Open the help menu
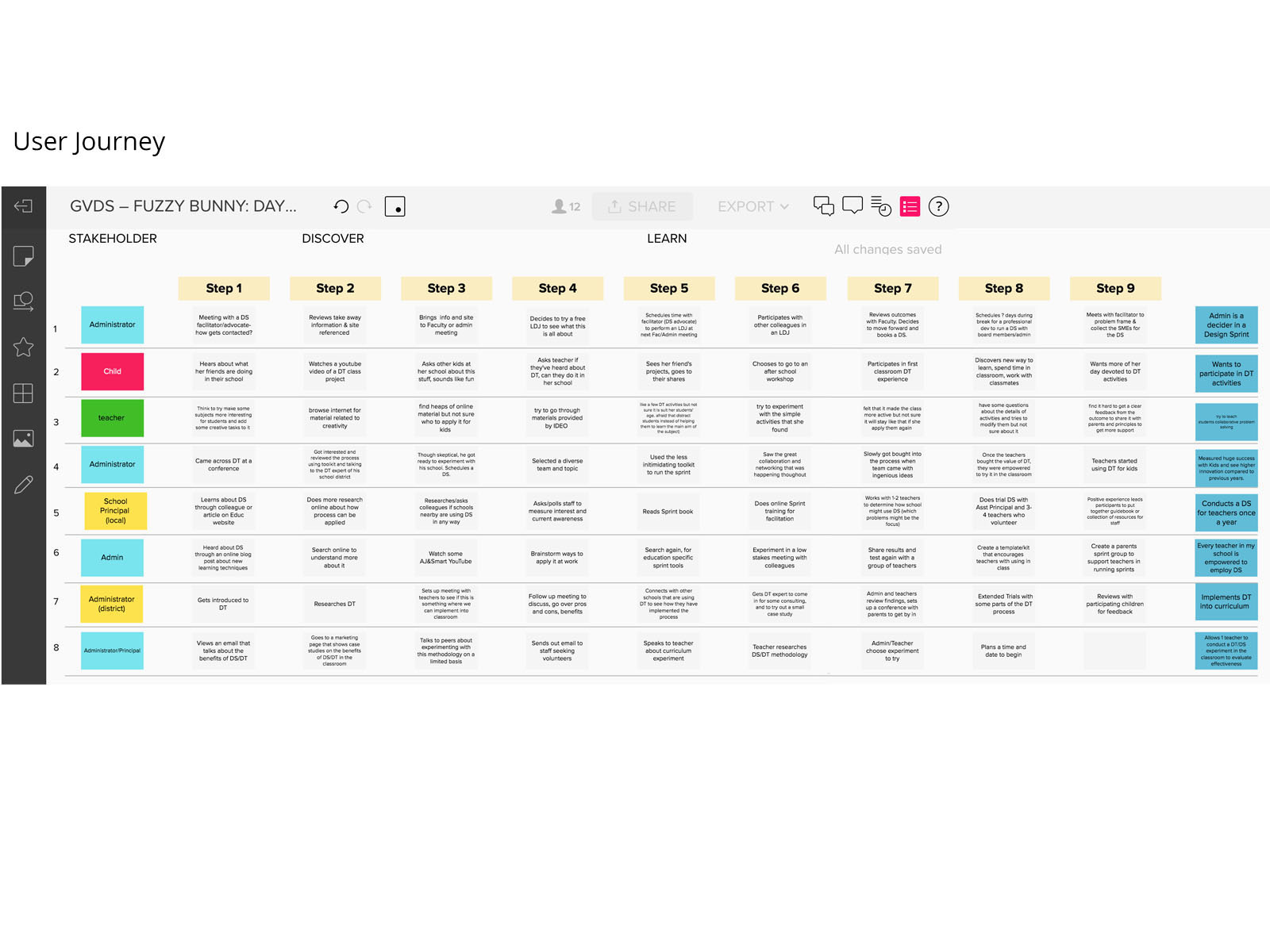The image size is (1270, 952). coord(939,206)
